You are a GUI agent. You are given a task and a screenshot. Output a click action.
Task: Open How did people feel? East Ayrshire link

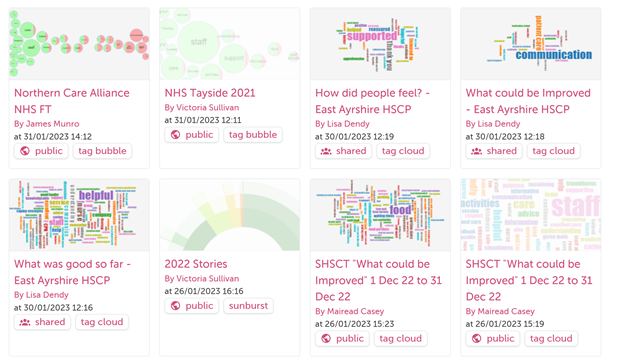pos(372,101)
